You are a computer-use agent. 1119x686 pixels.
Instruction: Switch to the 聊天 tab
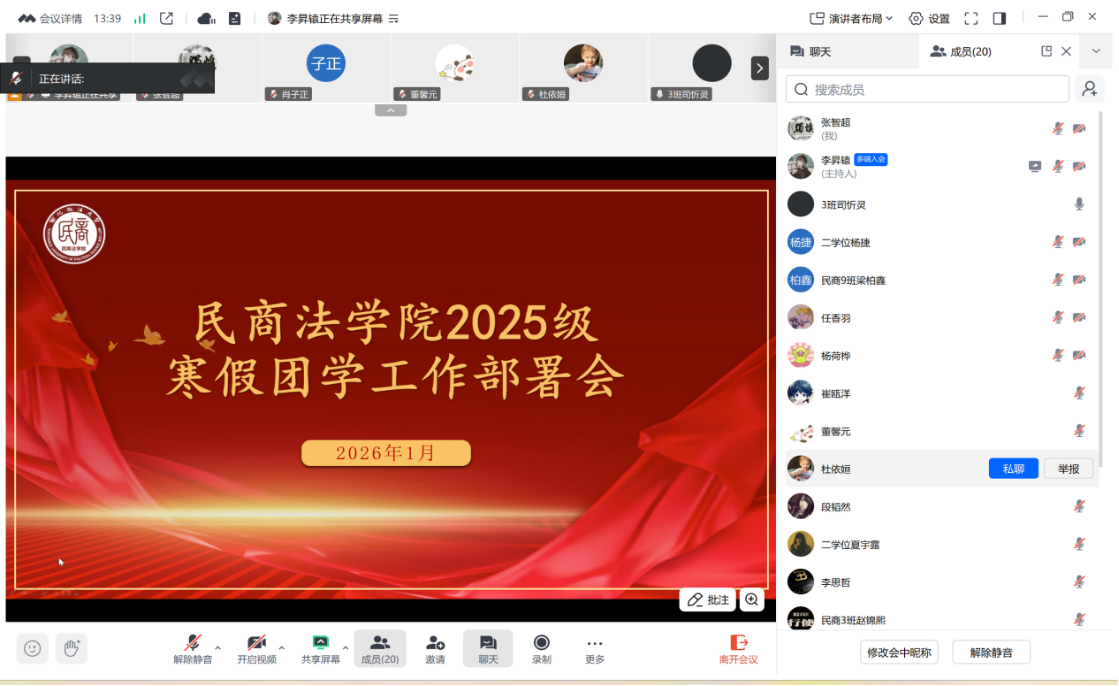[x=811, y=51]
